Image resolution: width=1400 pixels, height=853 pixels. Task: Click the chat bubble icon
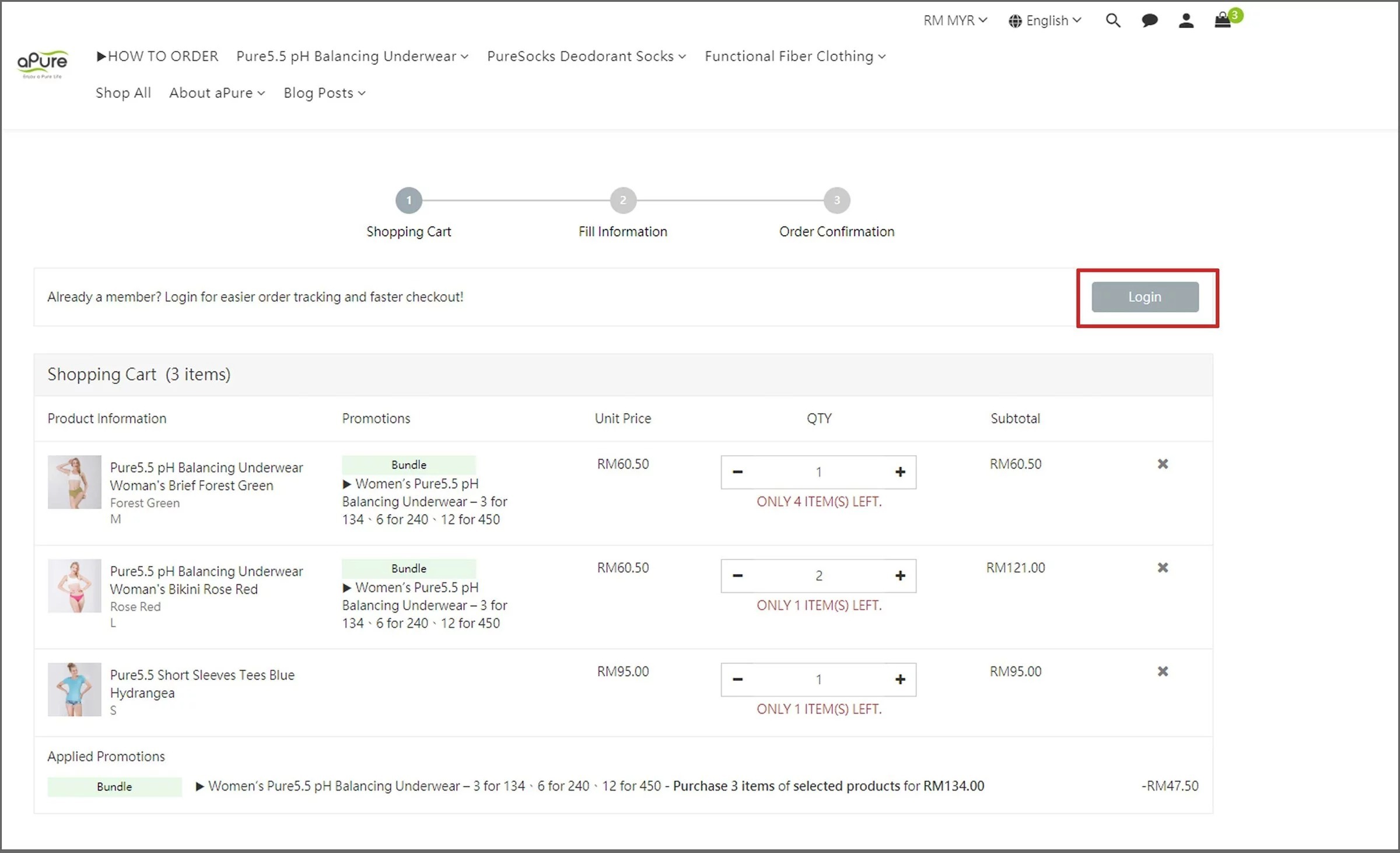click(x=1149, y=21)
